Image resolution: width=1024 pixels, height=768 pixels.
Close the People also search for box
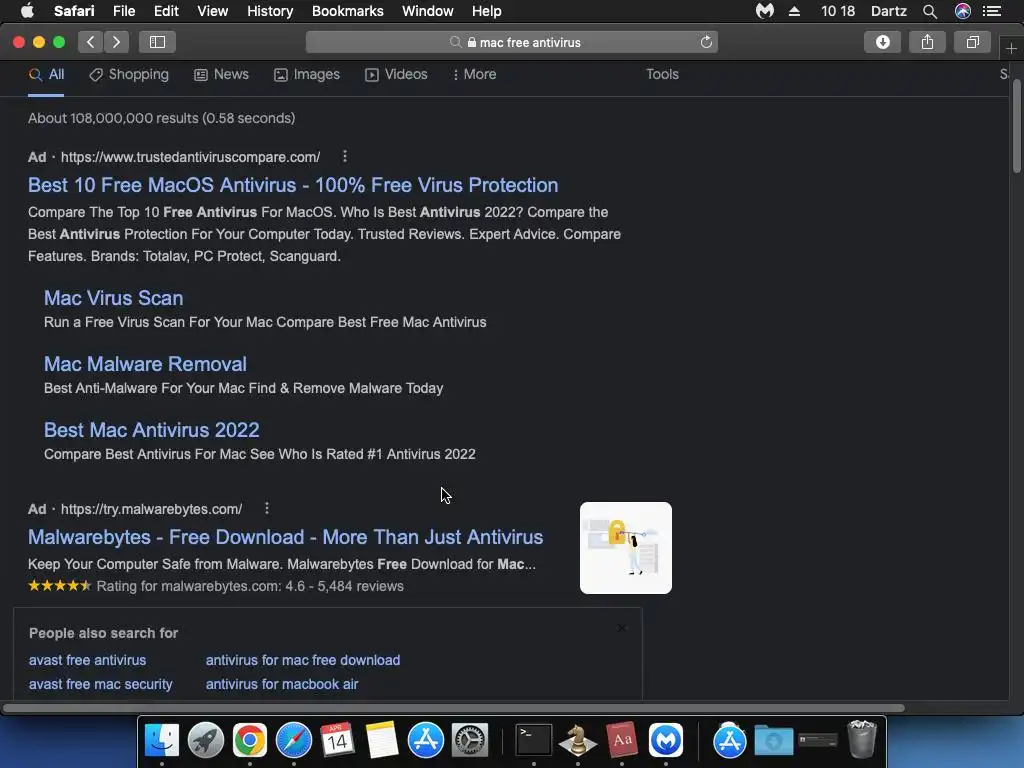[621, 628]
